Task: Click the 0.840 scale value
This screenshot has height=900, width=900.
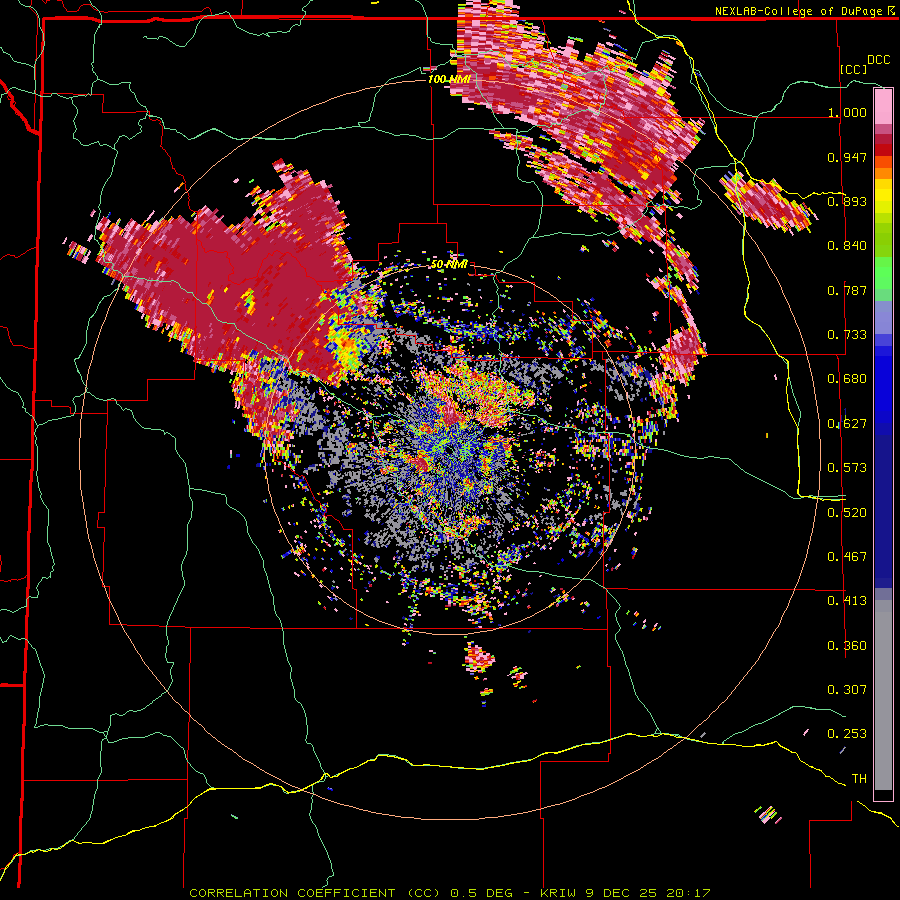Action: (x=847, y=245)
